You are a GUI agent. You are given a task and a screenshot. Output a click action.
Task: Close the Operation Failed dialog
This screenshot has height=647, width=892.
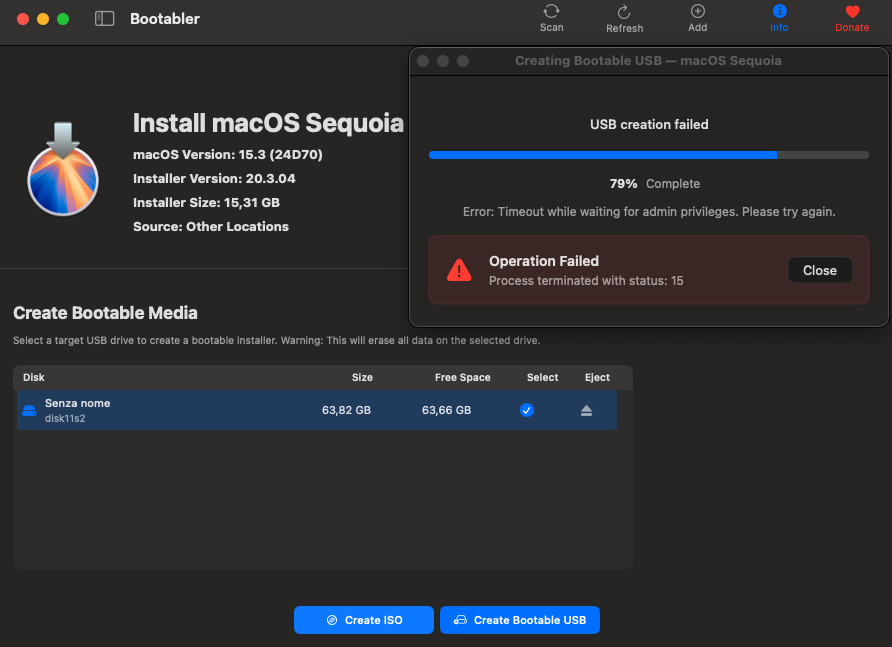pos(819,270)
